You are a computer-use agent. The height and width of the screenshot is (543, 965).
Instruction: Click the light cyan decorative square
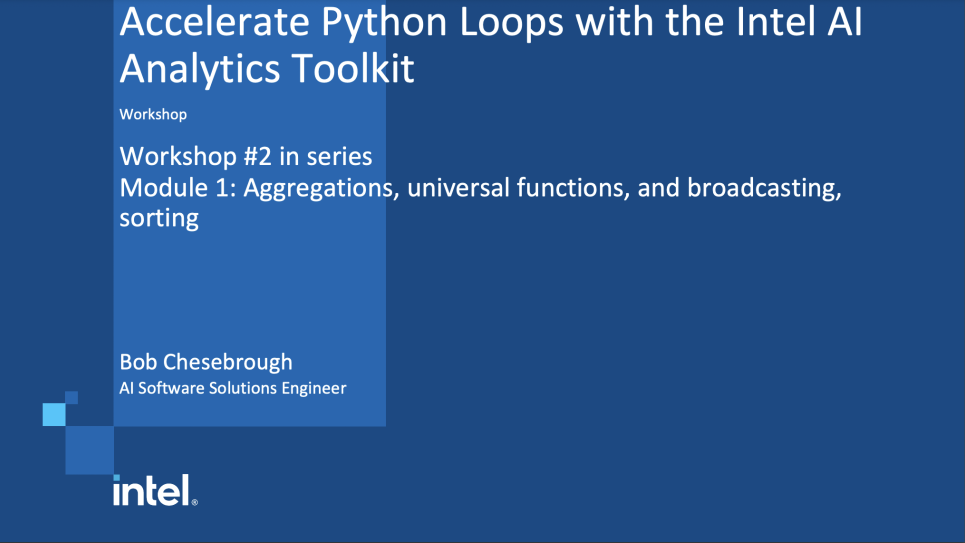pos(54,414)
